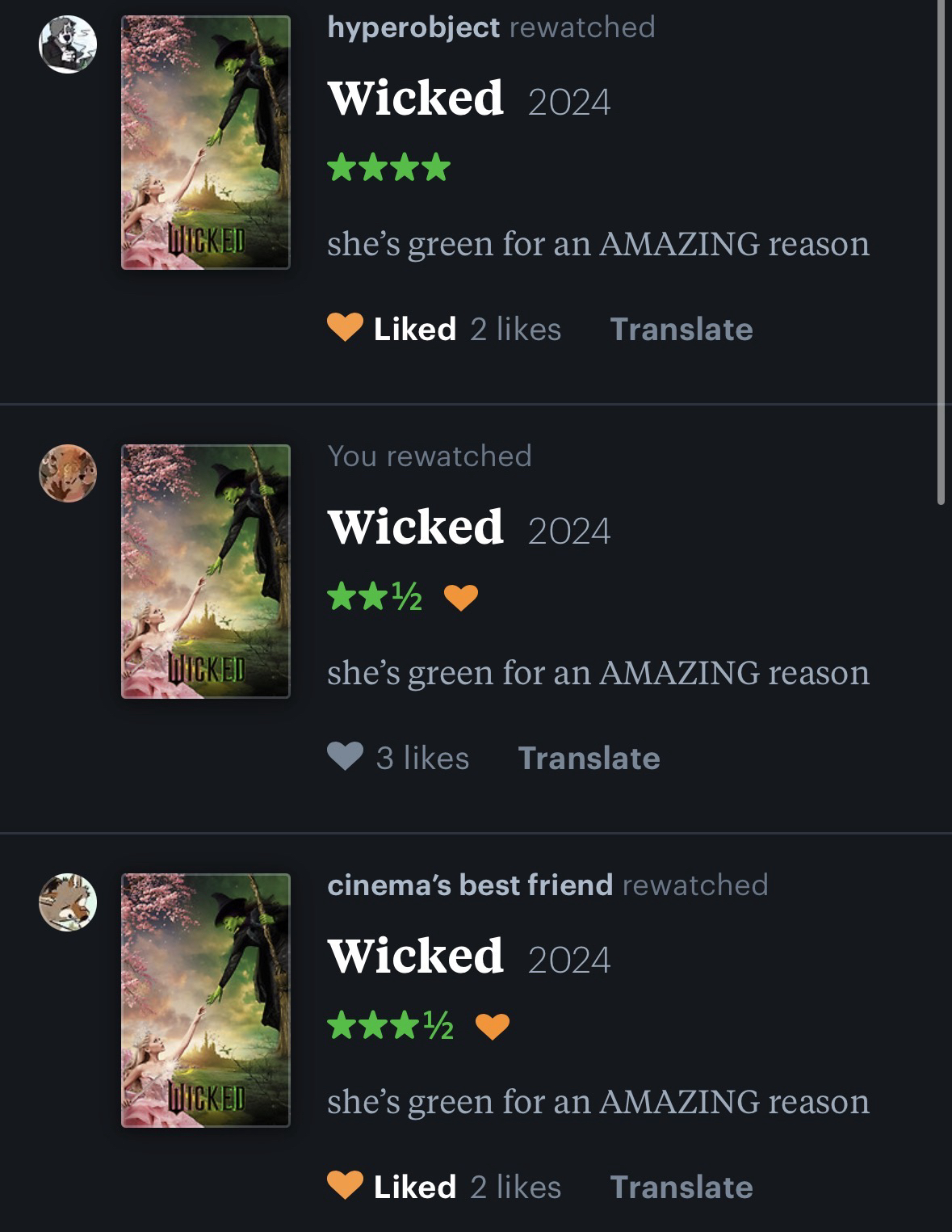Click the 3½ star rating on the third review
The image size is (952, 1232).
[390, 1027]
